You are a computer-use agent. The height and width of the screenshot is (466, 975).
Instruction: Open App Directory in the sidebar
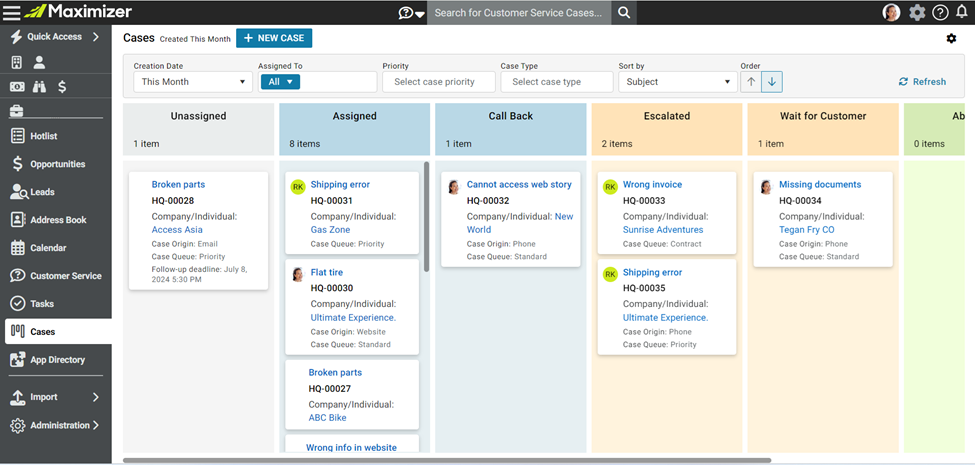(55, 360)
